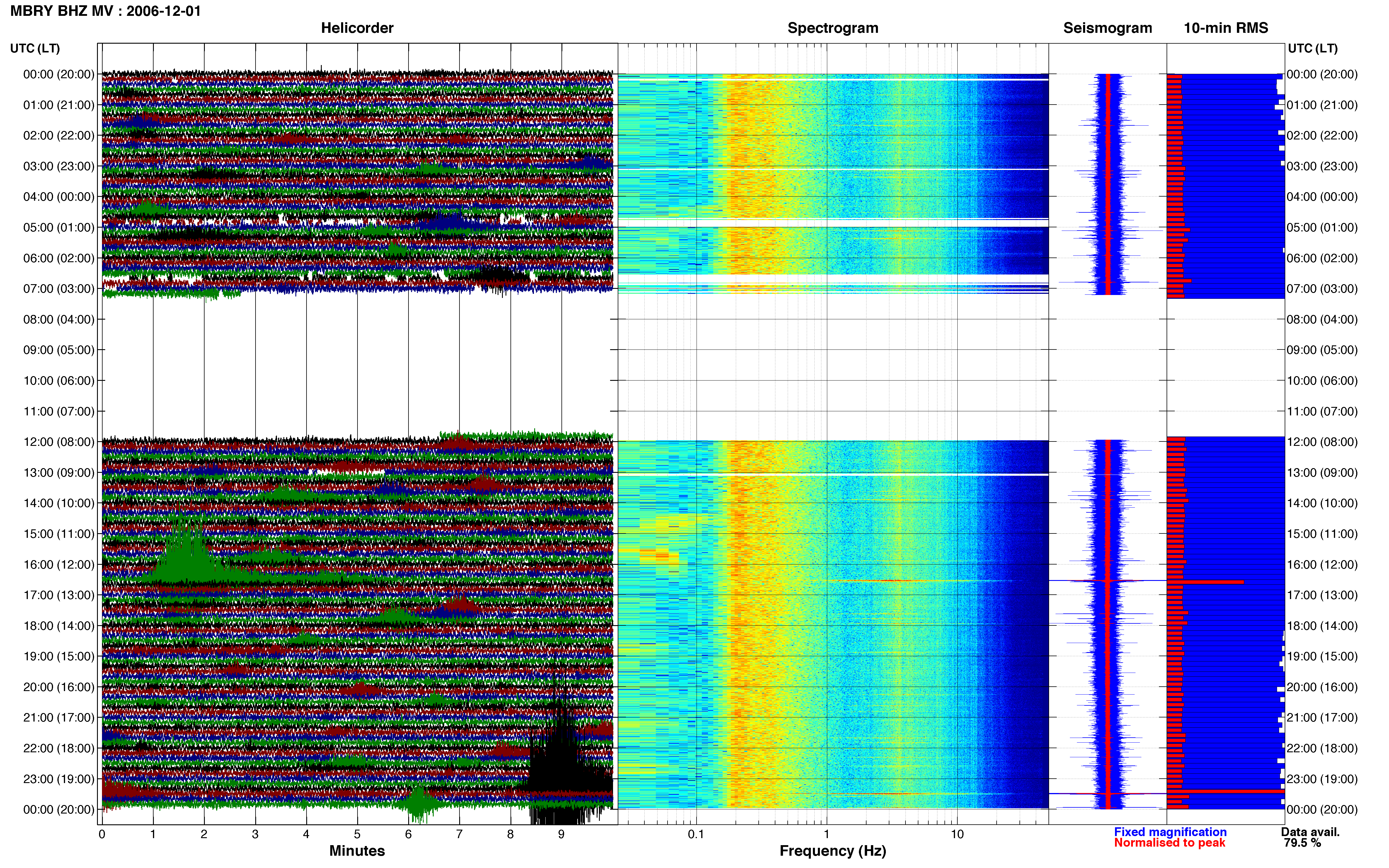
Task: Click the '9' tick on Minutes axis
Action: pyautogui.click(x=561, y=834)
